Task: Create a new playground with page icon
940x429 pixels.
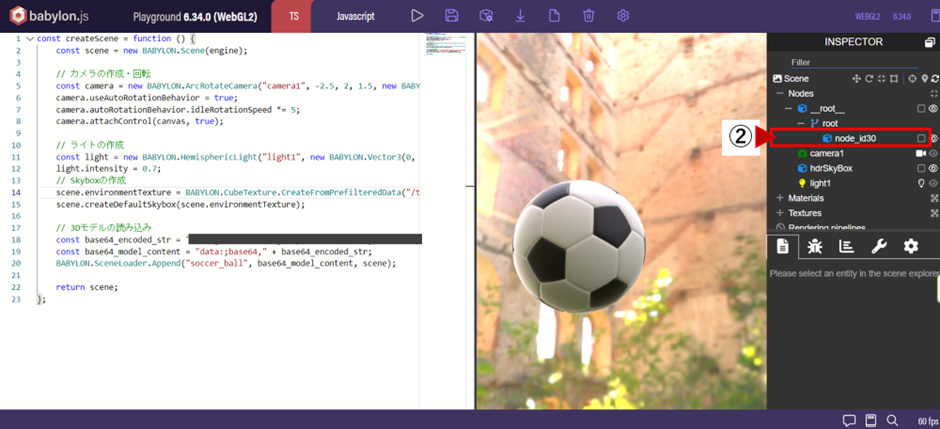Action: click(x=555, y=16)
